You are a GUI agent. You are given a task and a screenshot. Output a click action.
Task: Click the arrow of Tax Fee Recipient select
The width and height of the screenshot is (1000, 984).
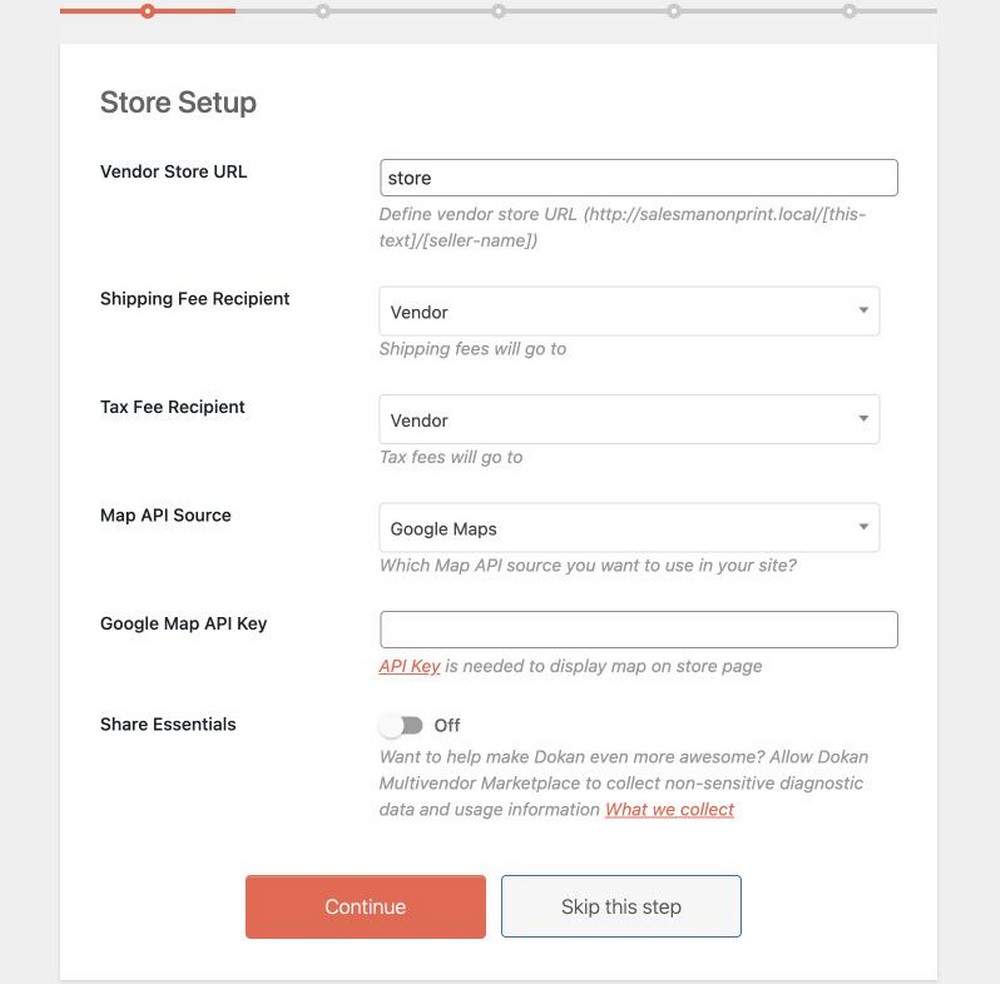pyautogui.click(x=864, y=418)
